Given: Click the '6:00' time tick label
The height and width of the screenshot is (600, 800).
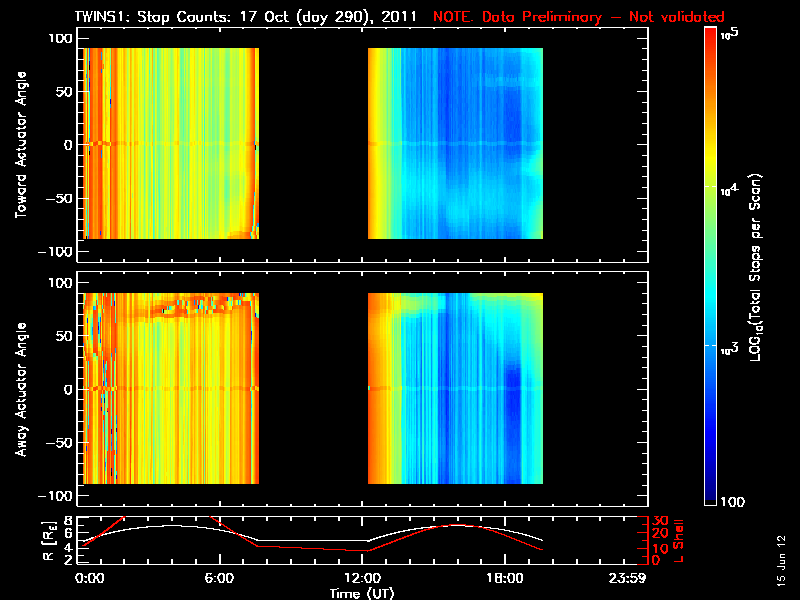Looking at the screenshot, I should click(x=219, y=578).
